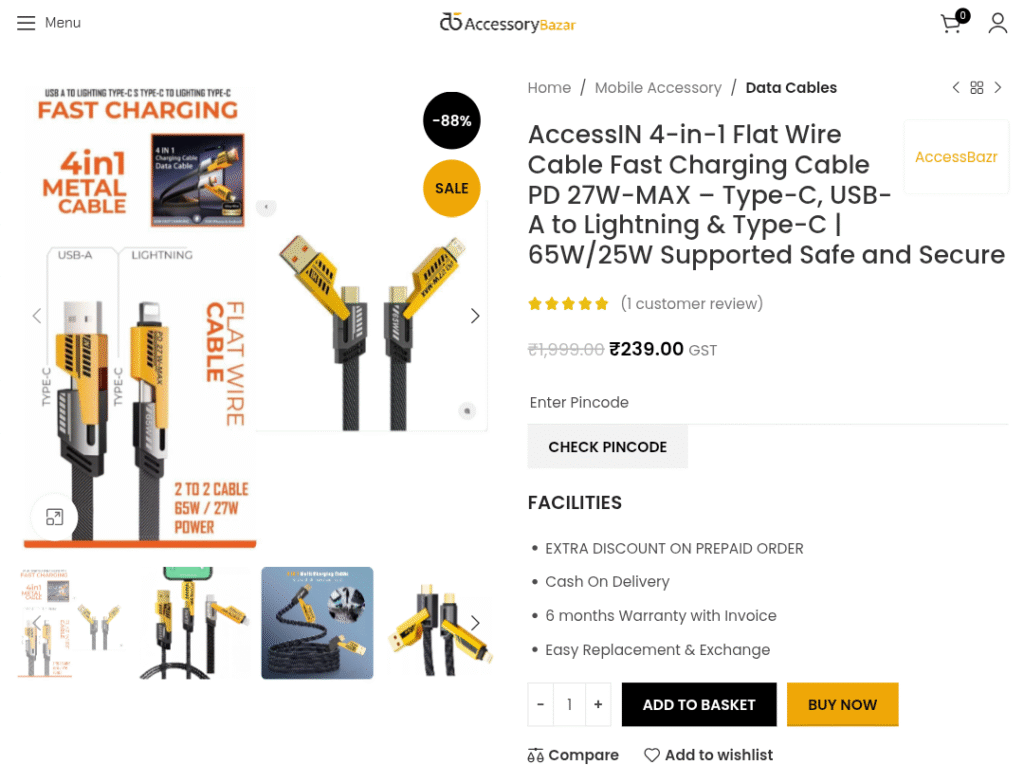The width and height of the screenshot is (1024, 783).
Task: Advance thumbnail strip with right arrow
Action: pos(475,623)
